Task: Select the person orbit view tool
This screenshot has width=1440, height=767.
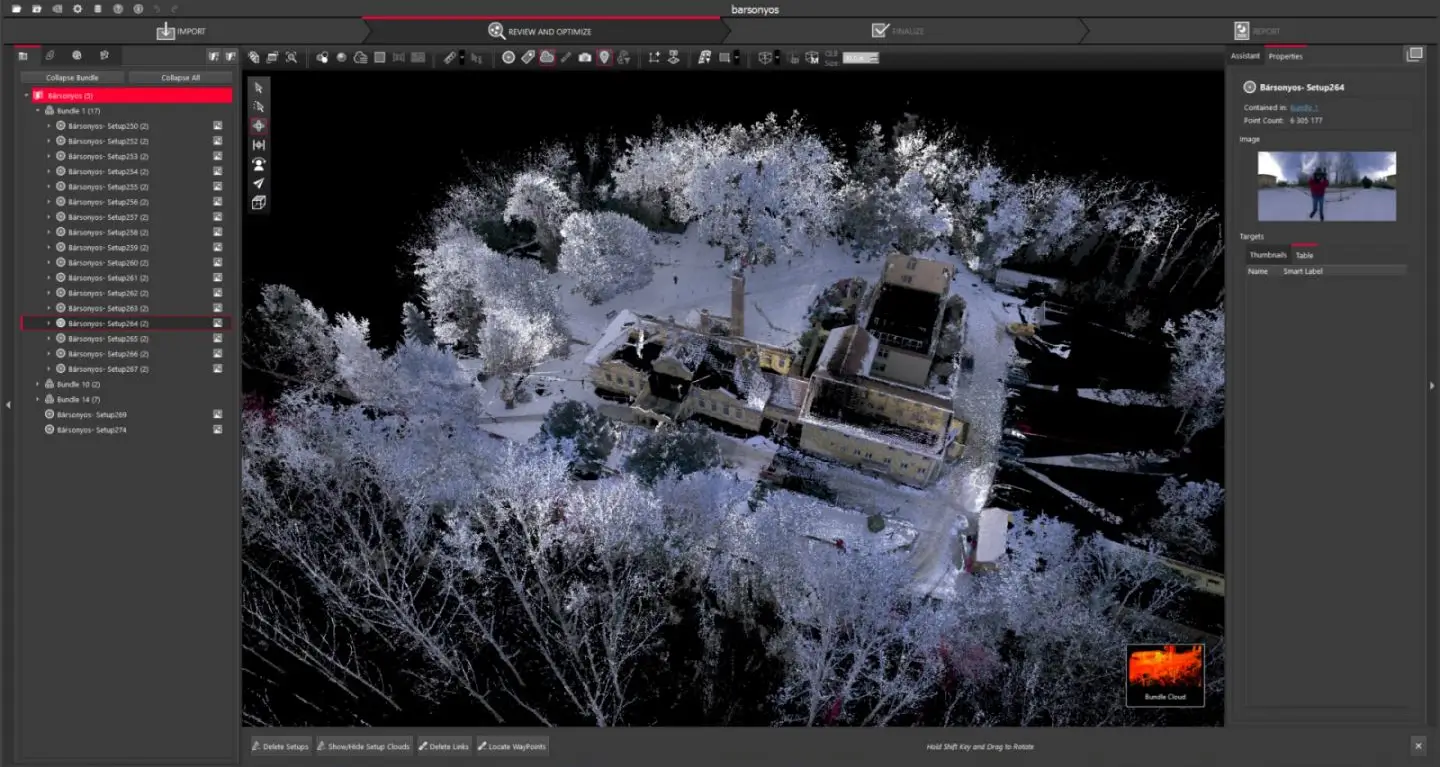Action: pyautogui.click(x=259, y=164)
